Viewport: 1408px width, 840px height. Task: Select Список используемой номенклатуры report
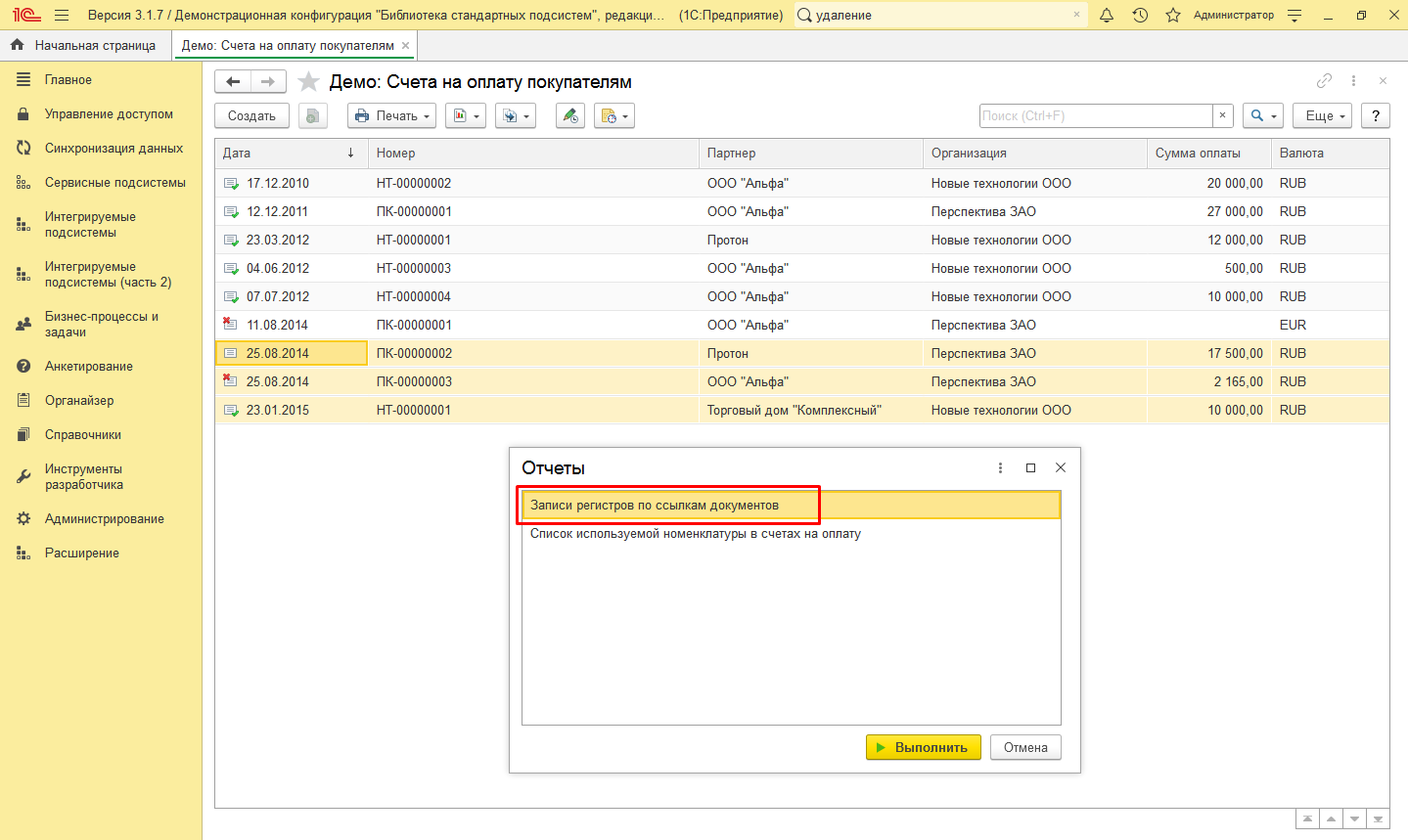pos(791,534)
